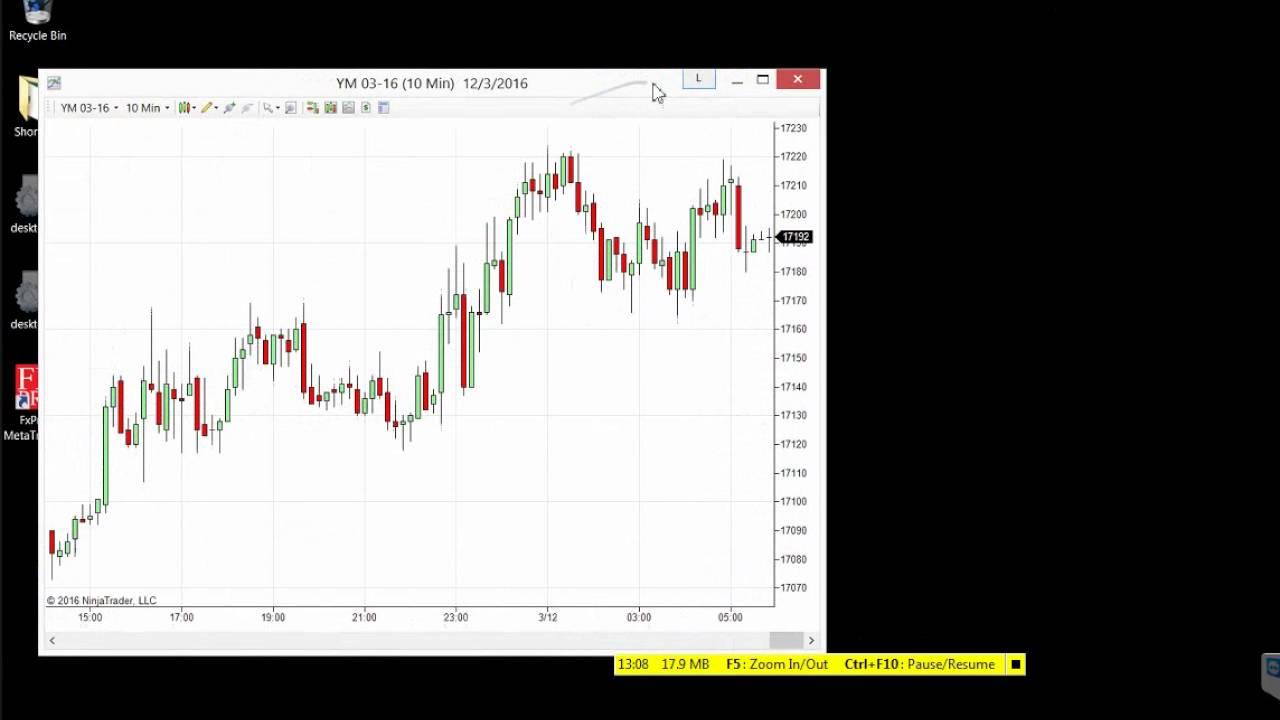Click the horizontal scrollbar thumb
This screenshot has width=1280, height=720.
pyautogui.click(x=786, y=640)
